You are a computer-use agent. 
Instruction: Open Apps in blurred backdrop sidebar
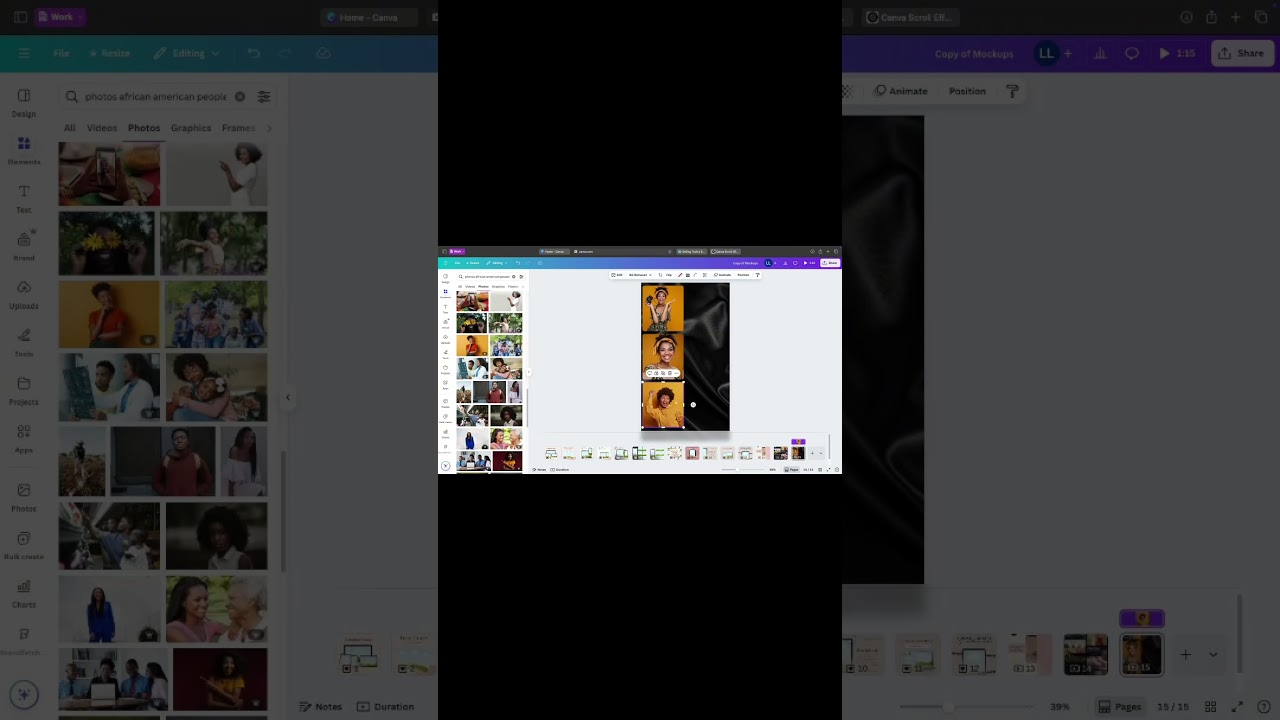[x=24, y=438]
